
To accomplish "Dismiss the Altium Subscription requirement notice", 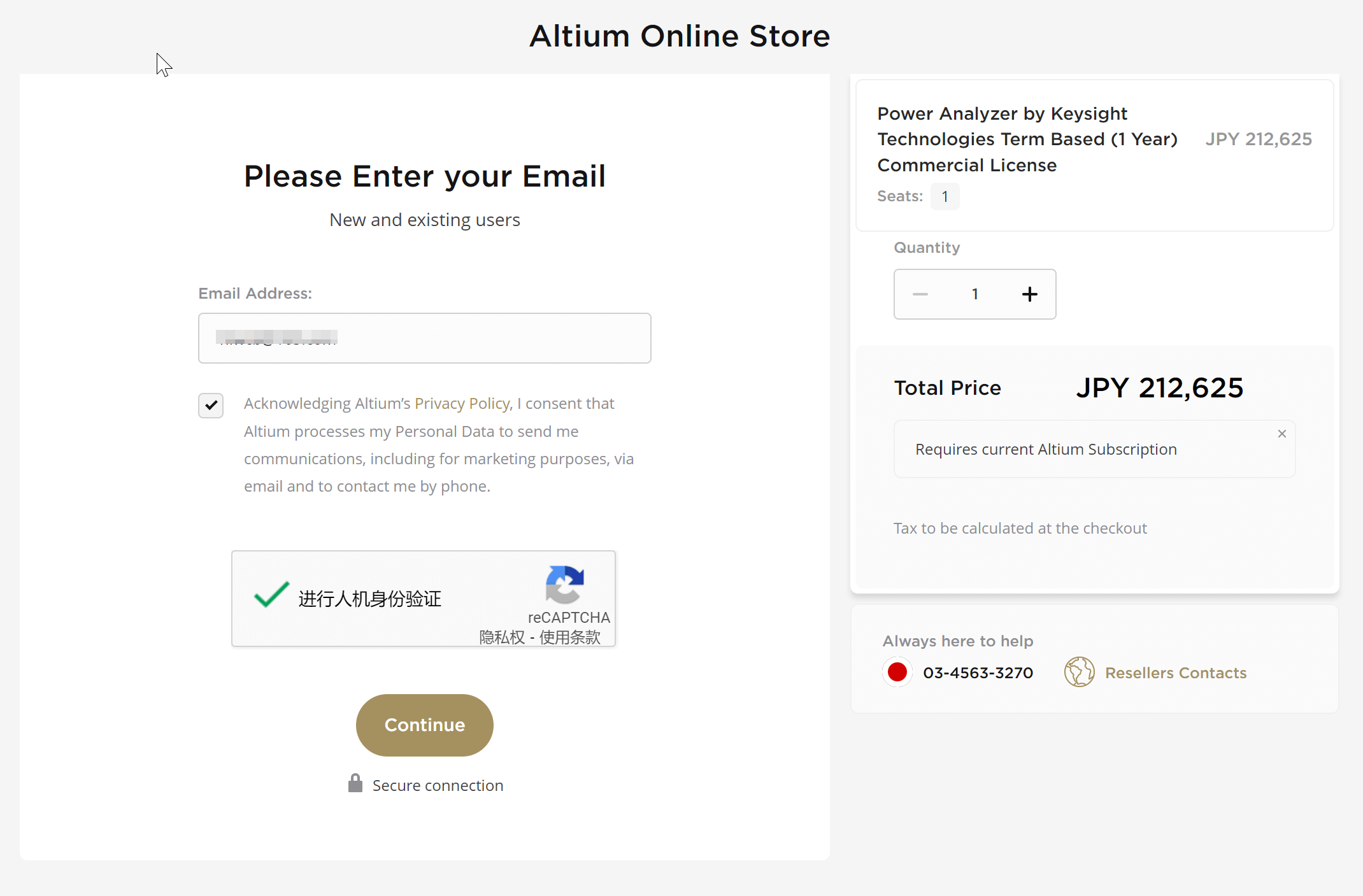I will point(1282,434).
